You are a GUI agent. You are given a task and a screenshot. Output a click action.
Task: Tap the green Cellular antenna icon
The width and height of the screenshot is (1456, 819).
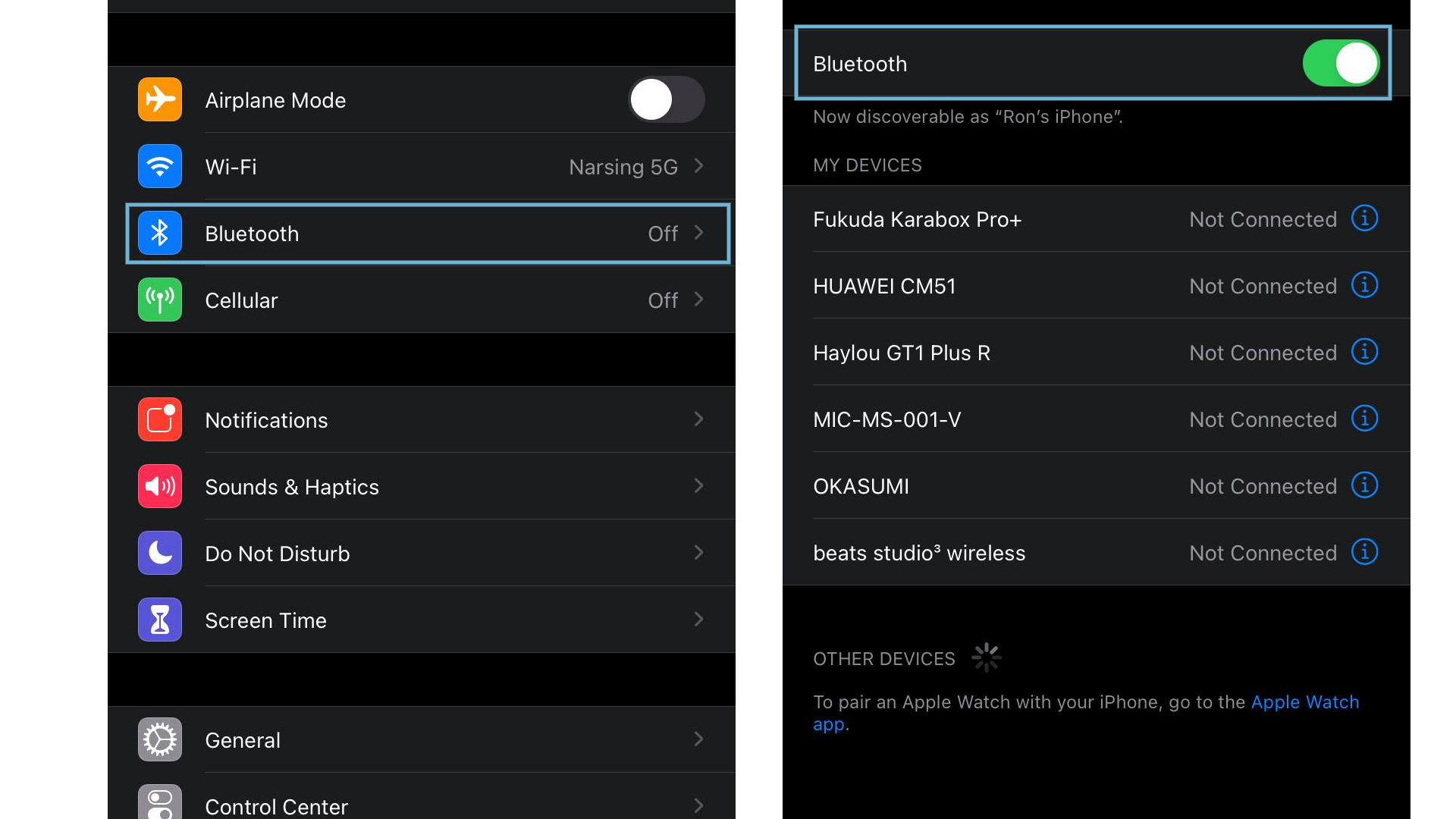pos(160,300)
